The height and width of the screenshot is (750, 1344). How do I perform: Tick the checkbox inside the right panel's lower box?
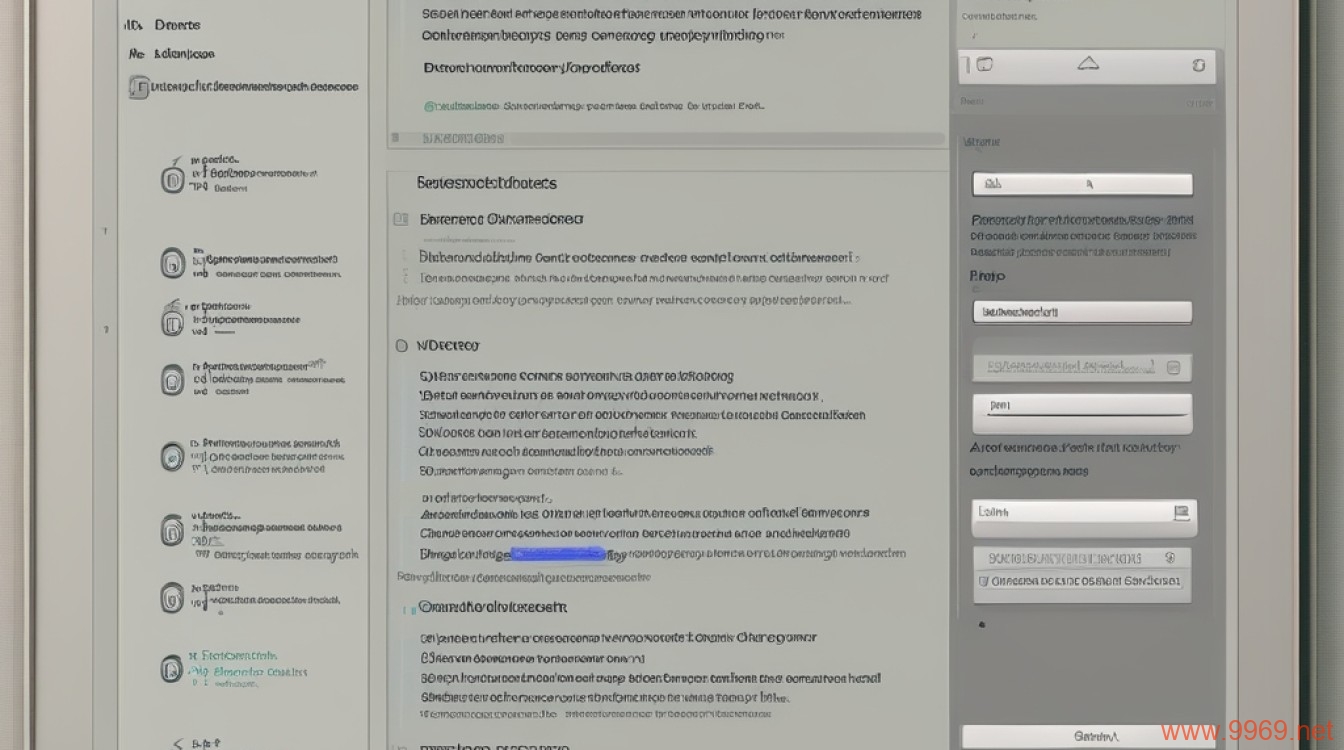983,580
